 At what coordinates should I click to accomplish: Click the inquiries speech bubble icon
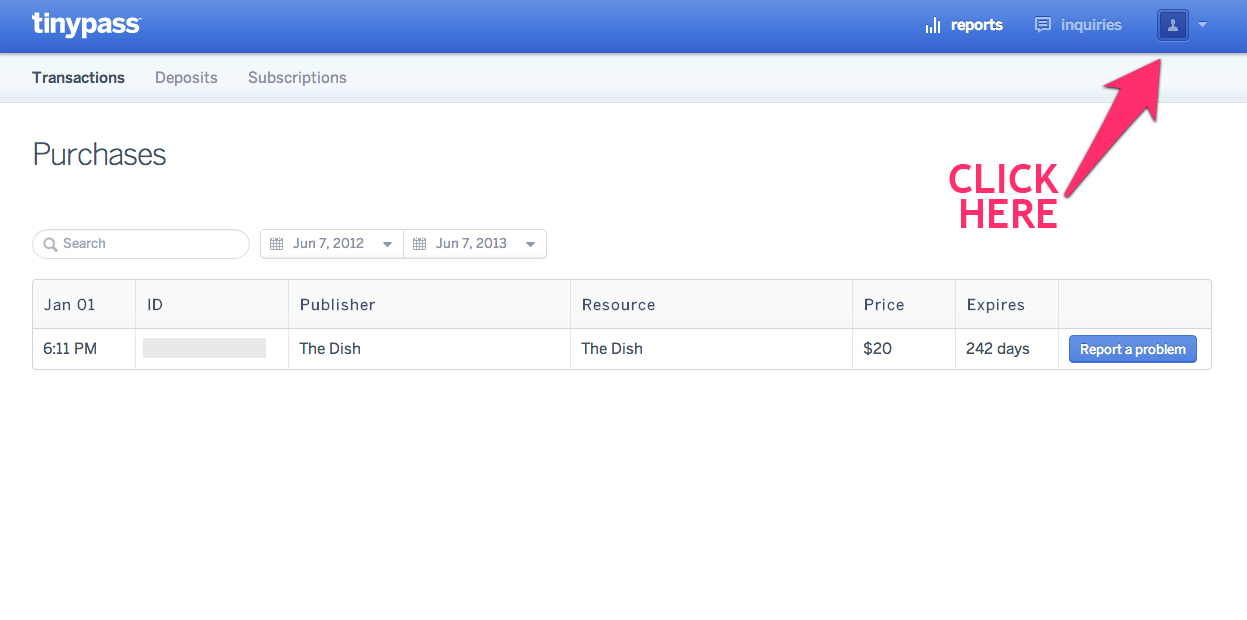click(x=1043, y=25)
